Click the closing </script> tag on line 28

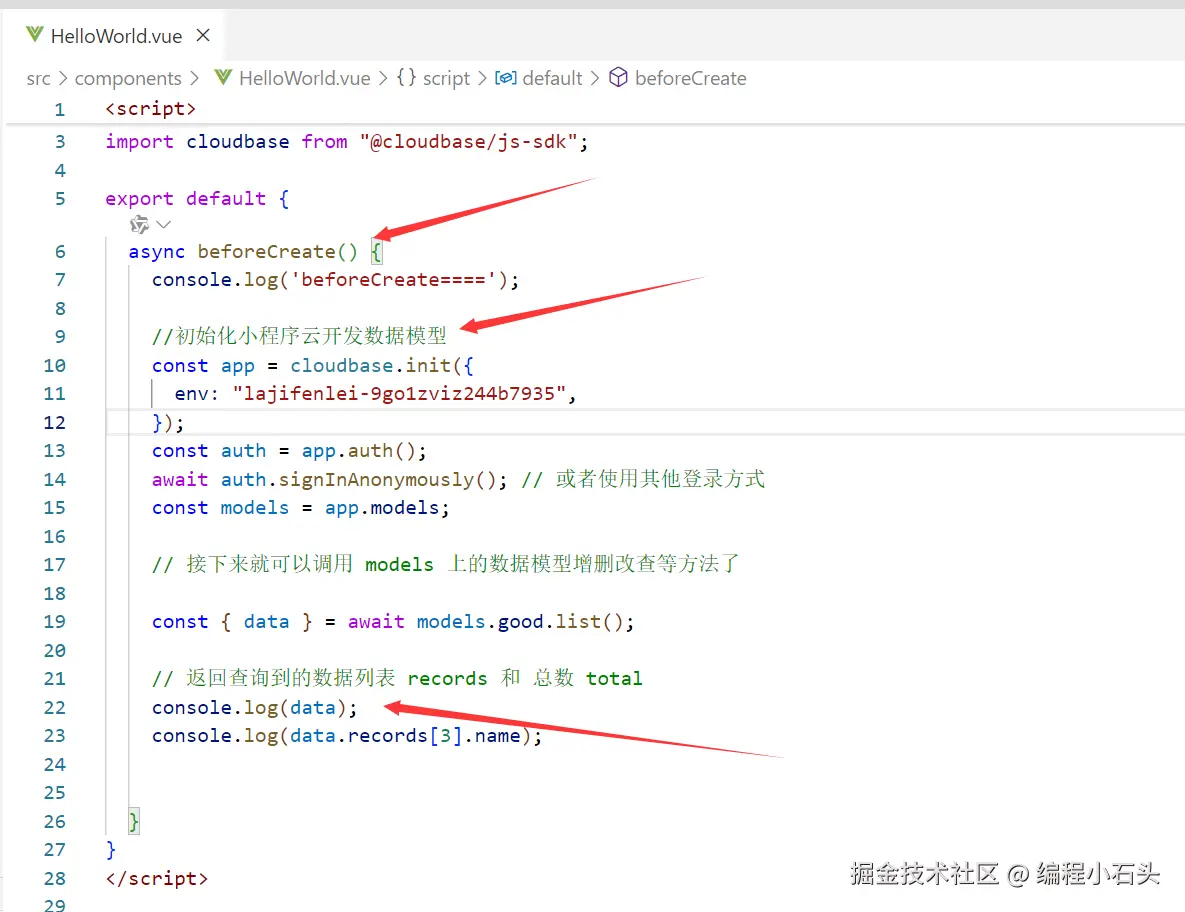point(156,879)
